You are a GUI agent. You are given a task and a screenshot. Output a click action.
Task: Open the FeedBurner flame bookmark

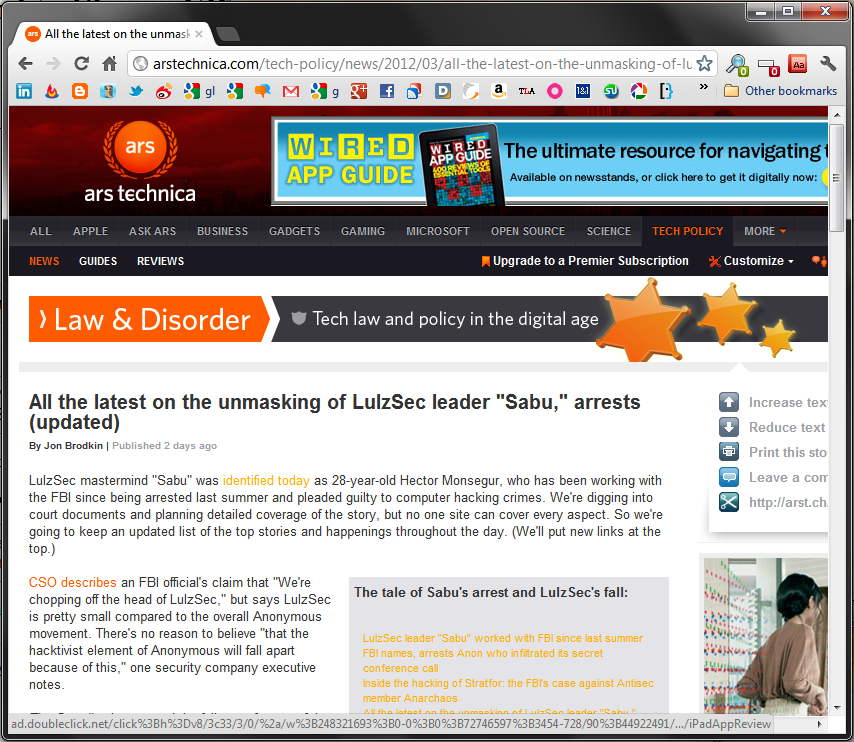(52, 91)
